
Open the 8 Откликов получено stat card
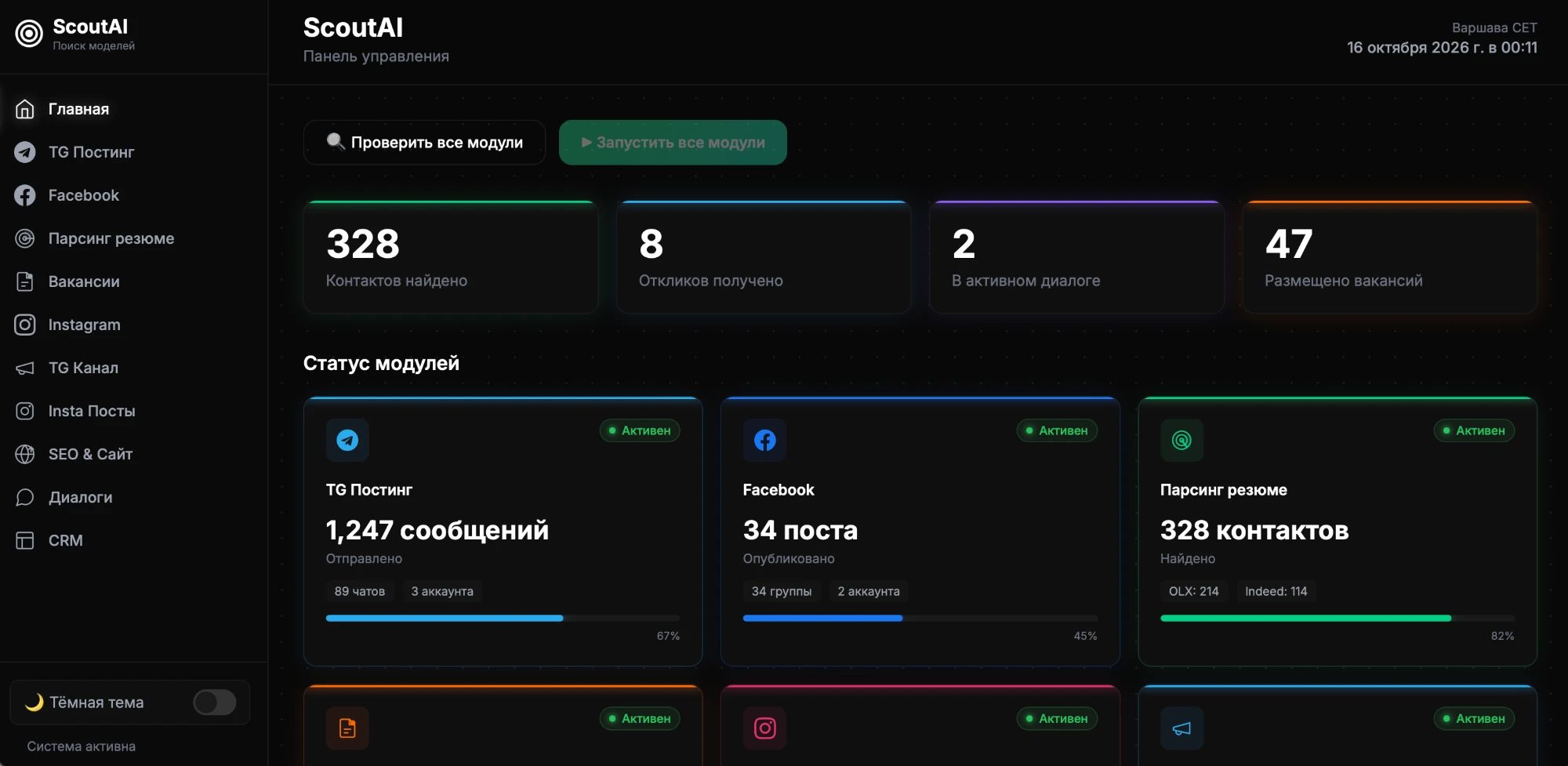(x=764, y=257)
